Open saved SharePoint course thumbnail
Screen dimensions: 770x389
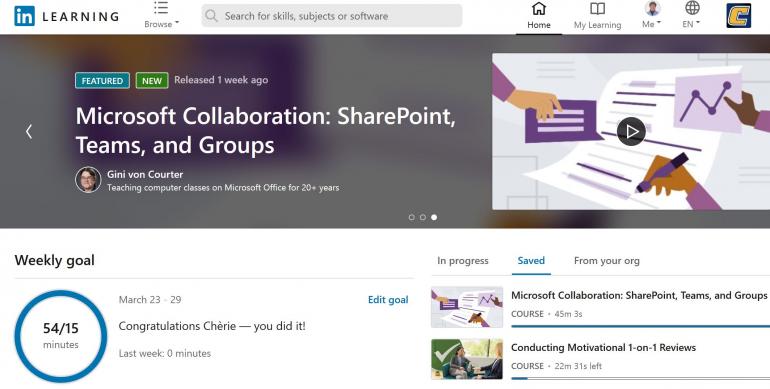pos(467,307)
